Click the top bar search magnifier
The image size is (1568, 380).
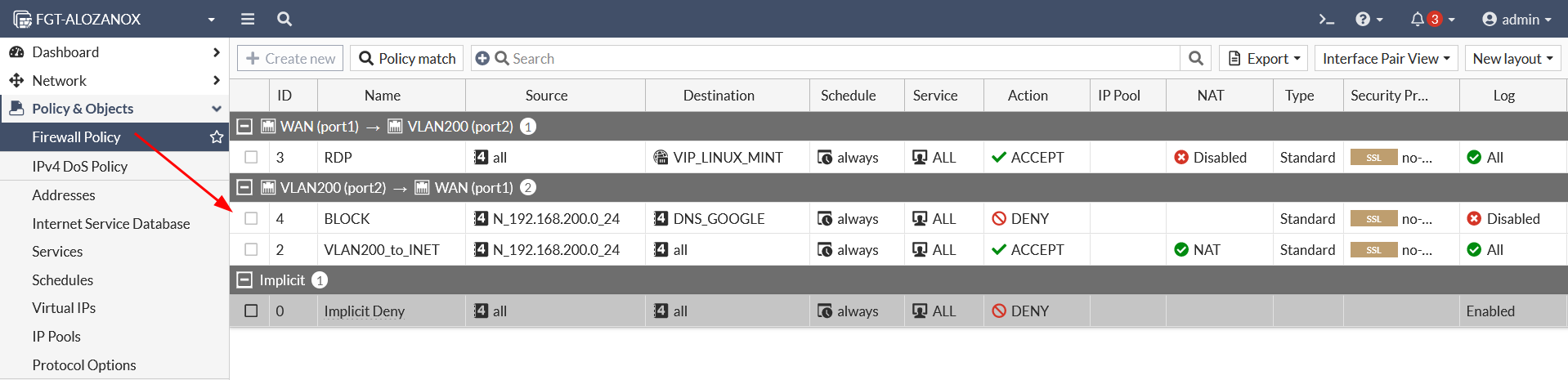(x=284, y=19)
